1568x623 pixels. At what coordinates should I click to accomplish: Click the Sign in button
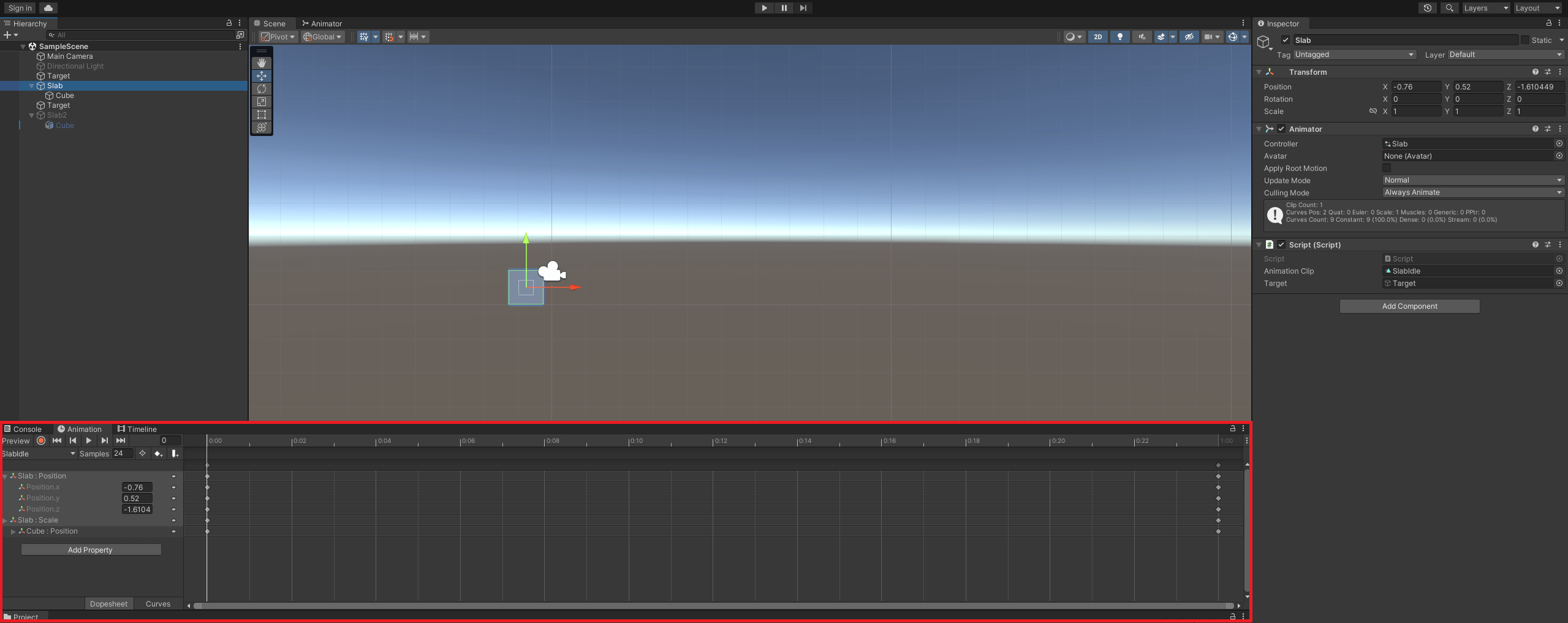(20, 8)
